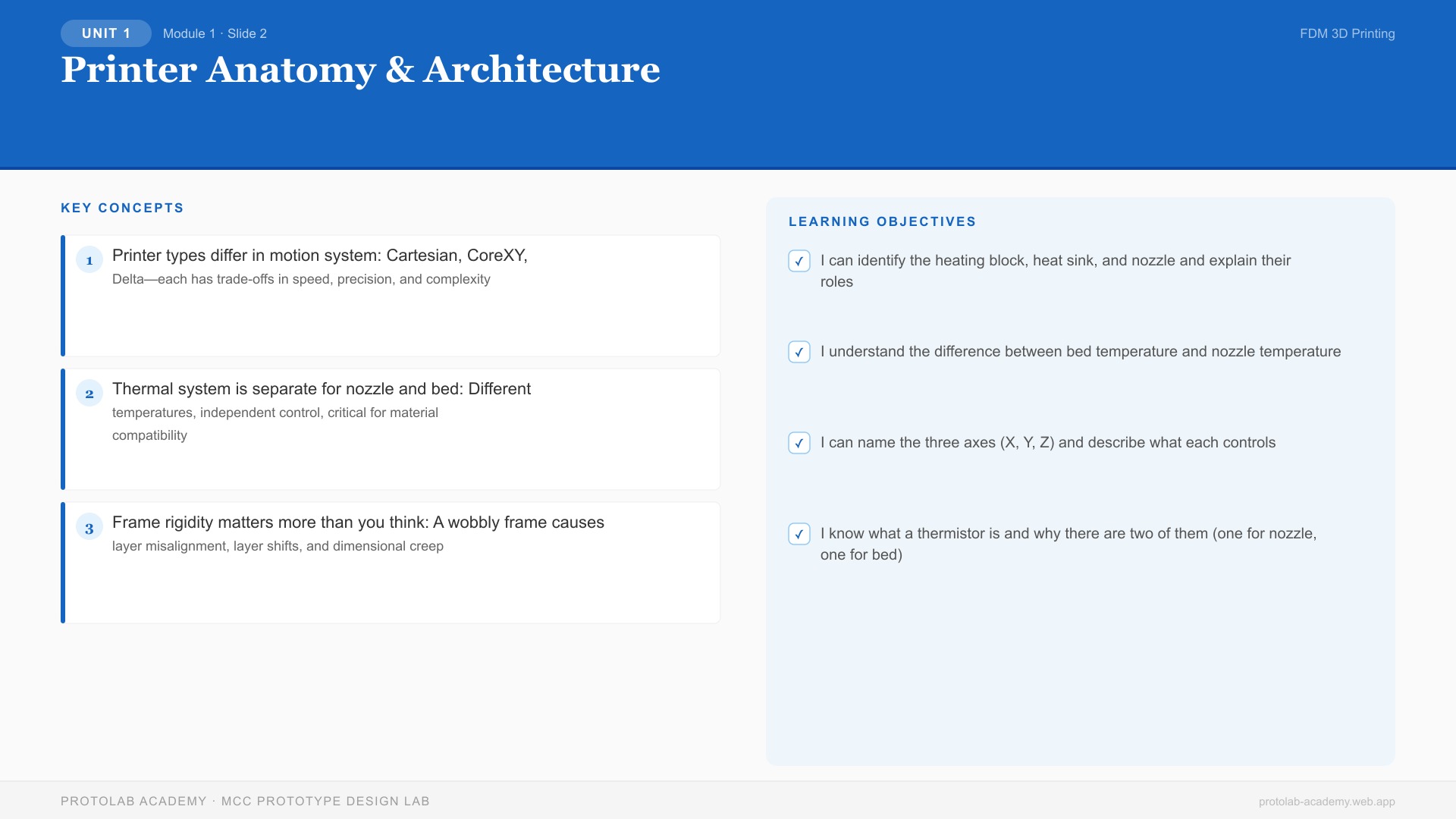Image resolution: width=1456 pixels, height=819 pixels.
Task: Click Module 1 · Slide 2 breadcrumb
Action: [x=215, y=33]
